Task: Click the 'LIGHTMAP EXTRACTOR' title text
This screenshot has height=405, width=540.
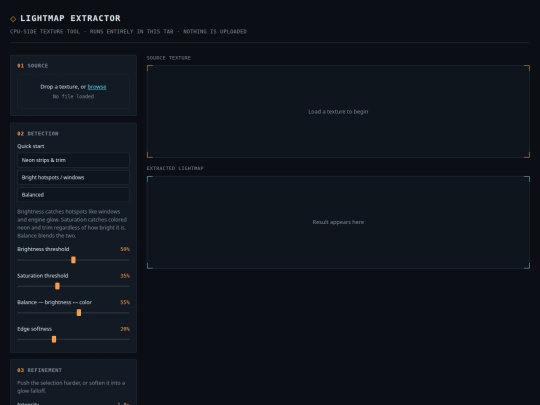Action: (70, 18)
